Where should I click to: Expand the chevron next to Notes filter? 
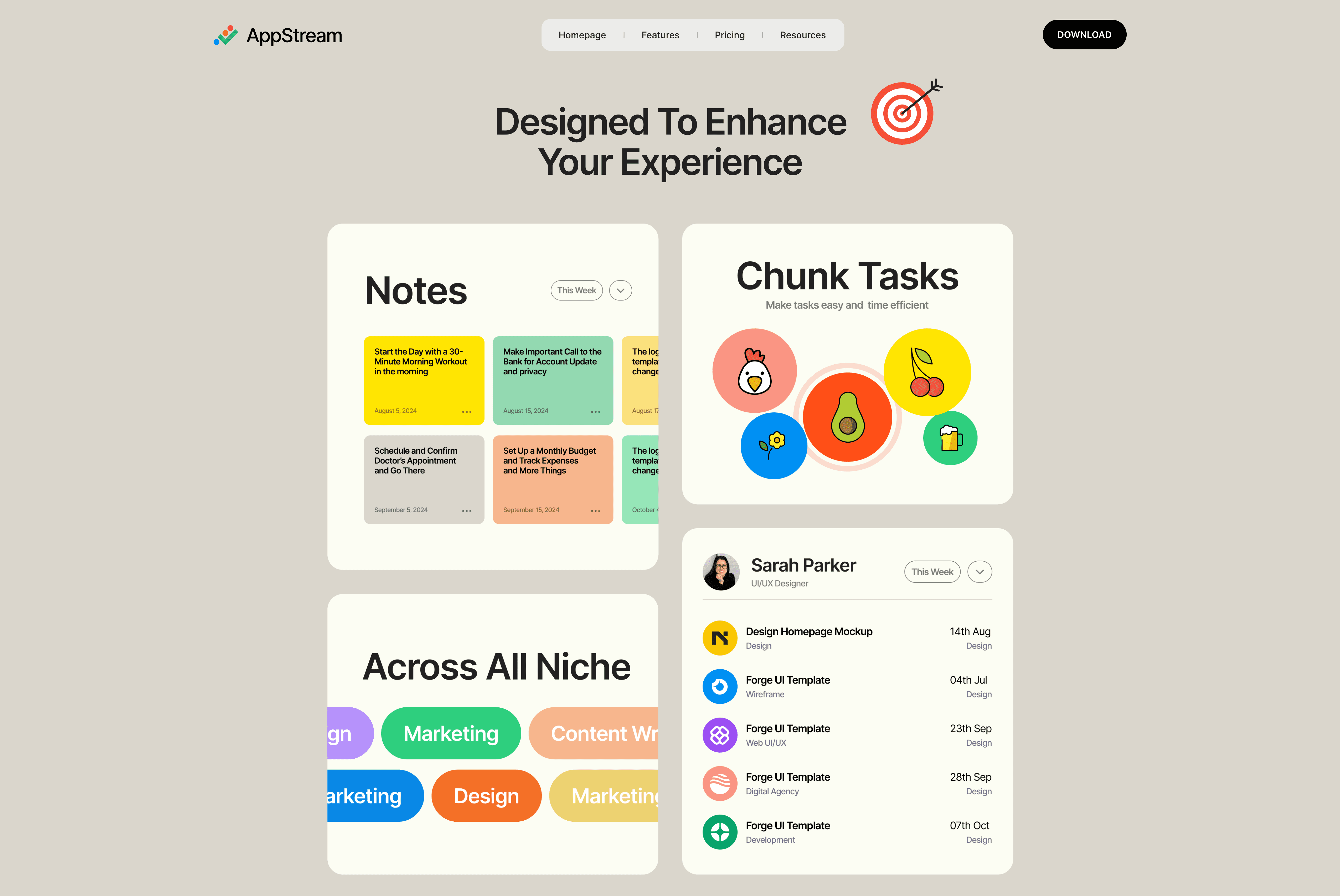click(x=620, y=290)
